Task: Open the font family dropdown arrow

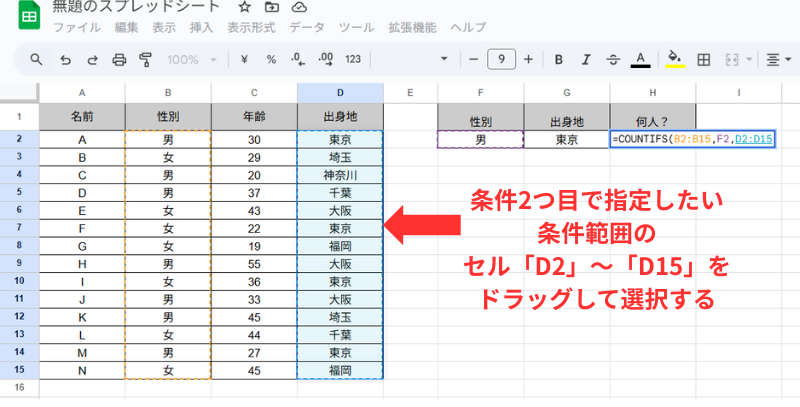Action: (x=444, y=60)
